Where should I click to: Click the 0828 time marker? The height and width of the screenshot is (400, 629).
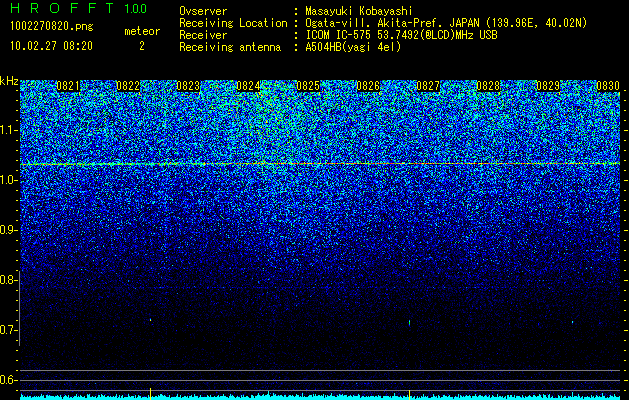pos(488,86)
